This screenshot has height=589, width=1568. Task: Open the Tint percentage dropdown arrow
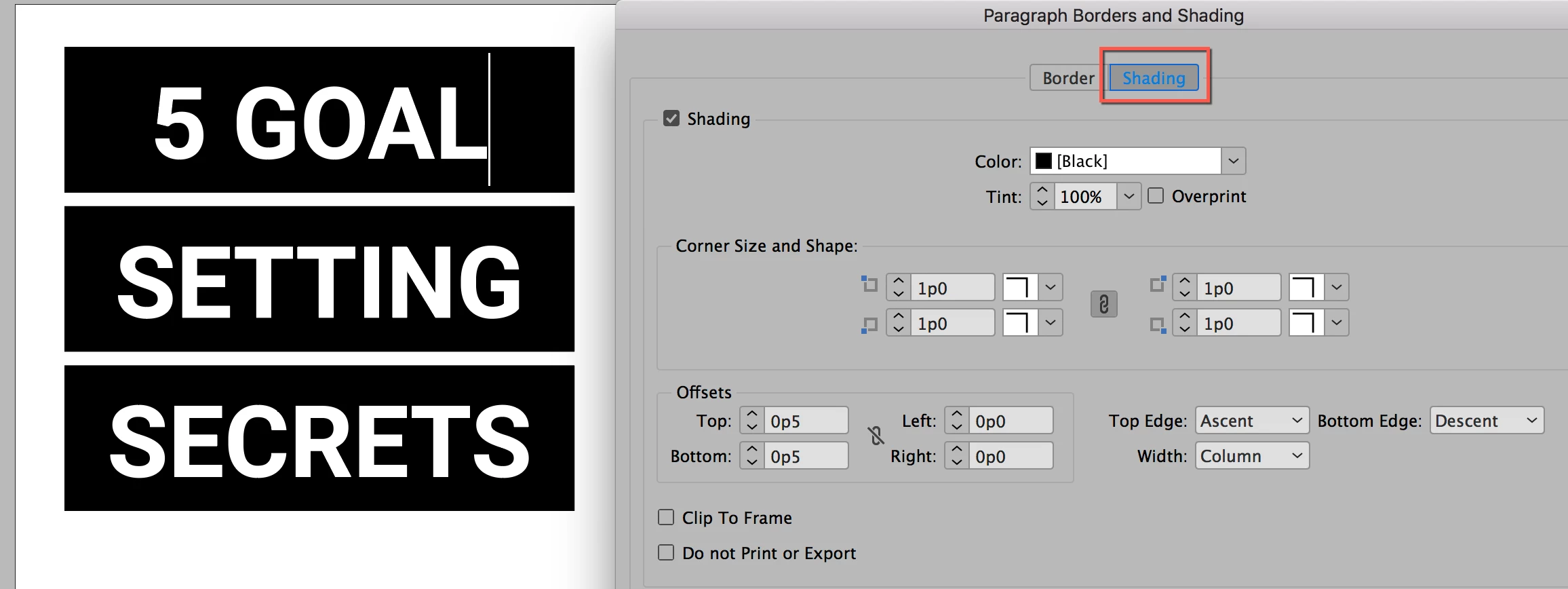(x=1129, y=196)
